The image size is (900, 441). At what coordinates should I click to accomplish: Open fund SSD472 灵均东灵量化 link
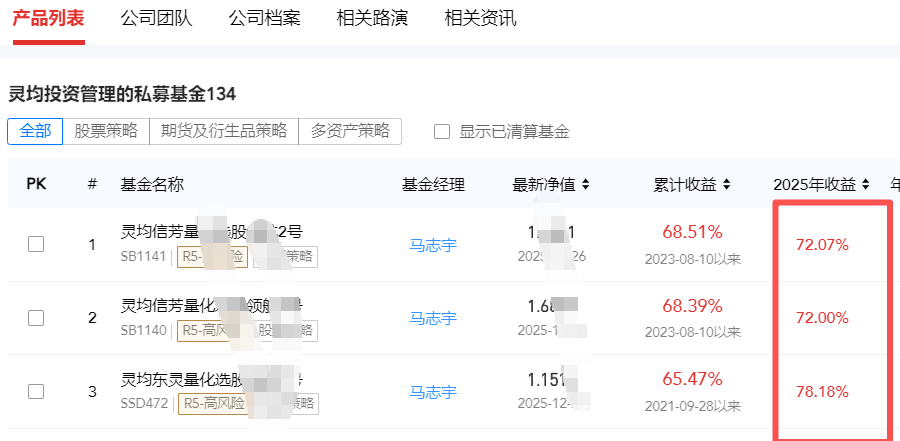click(x=168, y=380)
